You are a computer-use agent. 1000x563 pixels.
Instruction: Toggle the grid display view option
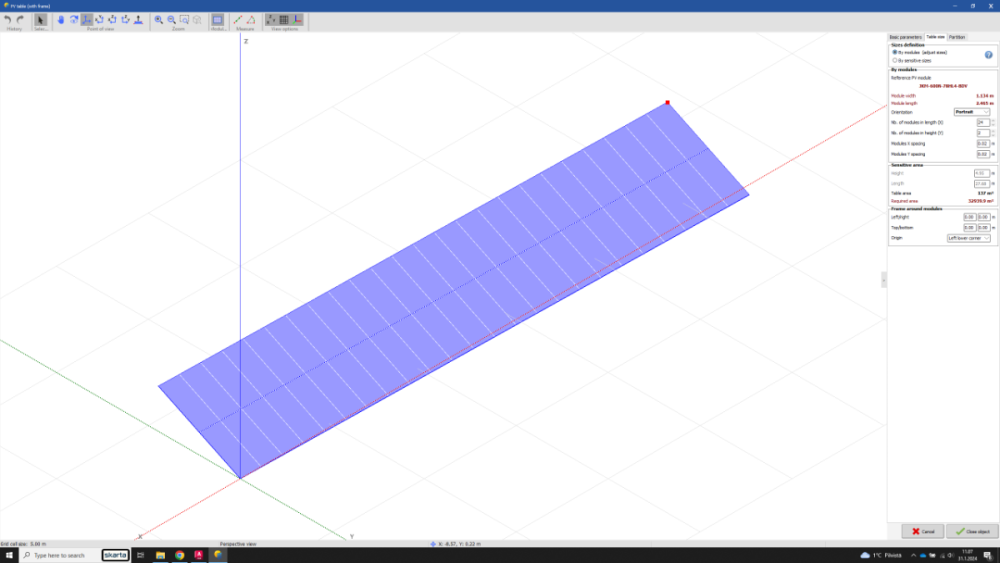pos(284,19)
